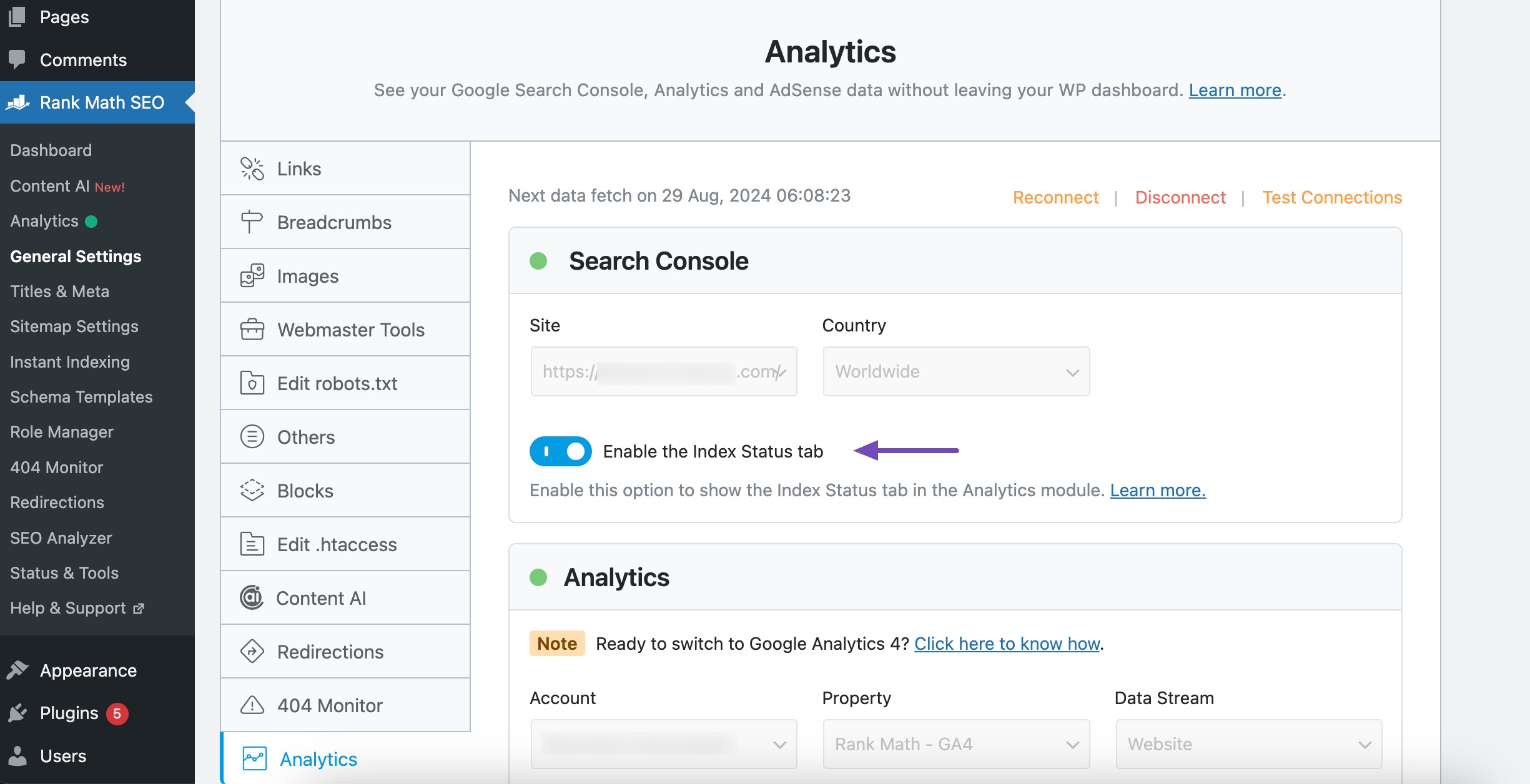Click Learn more link about Index Status tab
Viewport: 1530px width, 784px height.
coord(1158,490)
